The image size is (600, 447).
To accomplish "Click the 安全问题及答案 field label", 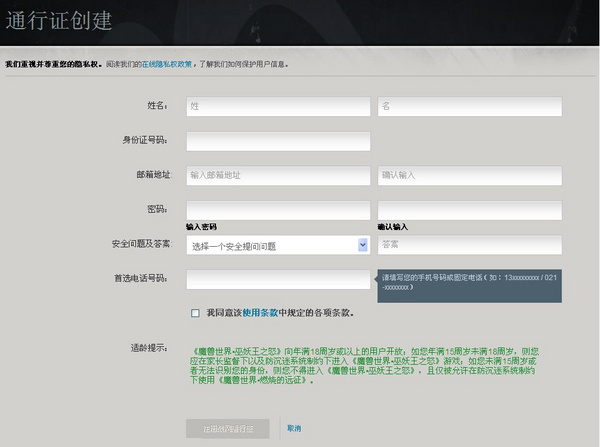I will coord(141,244).
